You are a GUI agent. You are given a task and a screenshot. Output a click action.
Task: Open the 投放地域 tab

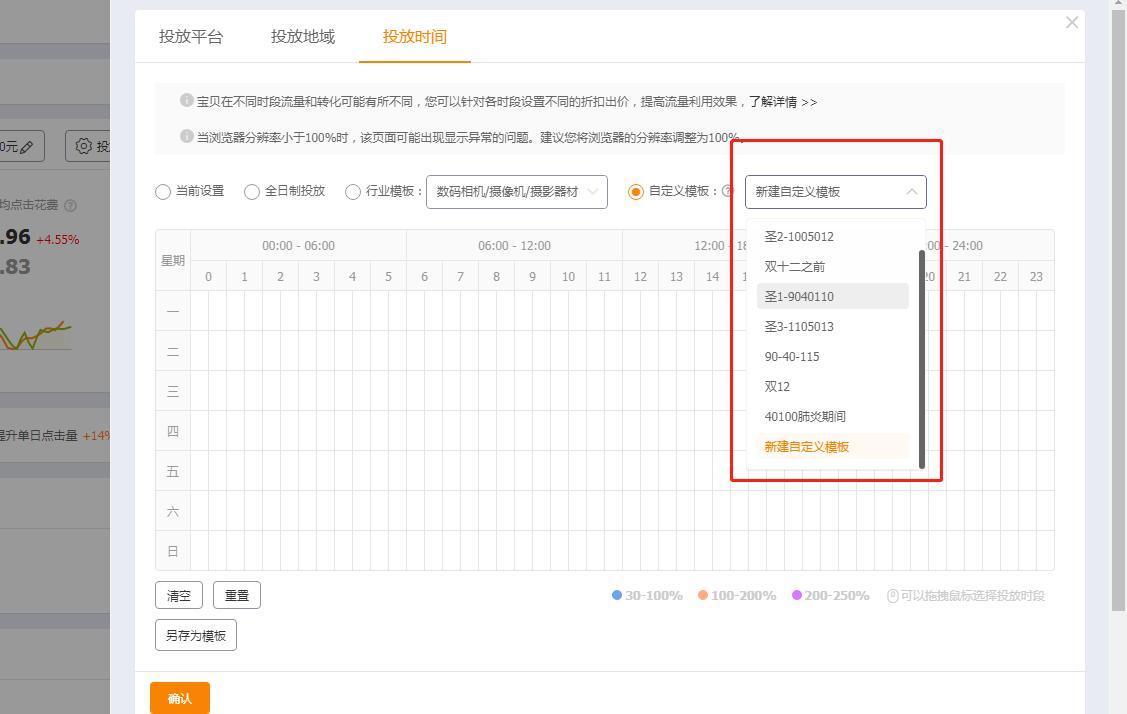(305, 36)
